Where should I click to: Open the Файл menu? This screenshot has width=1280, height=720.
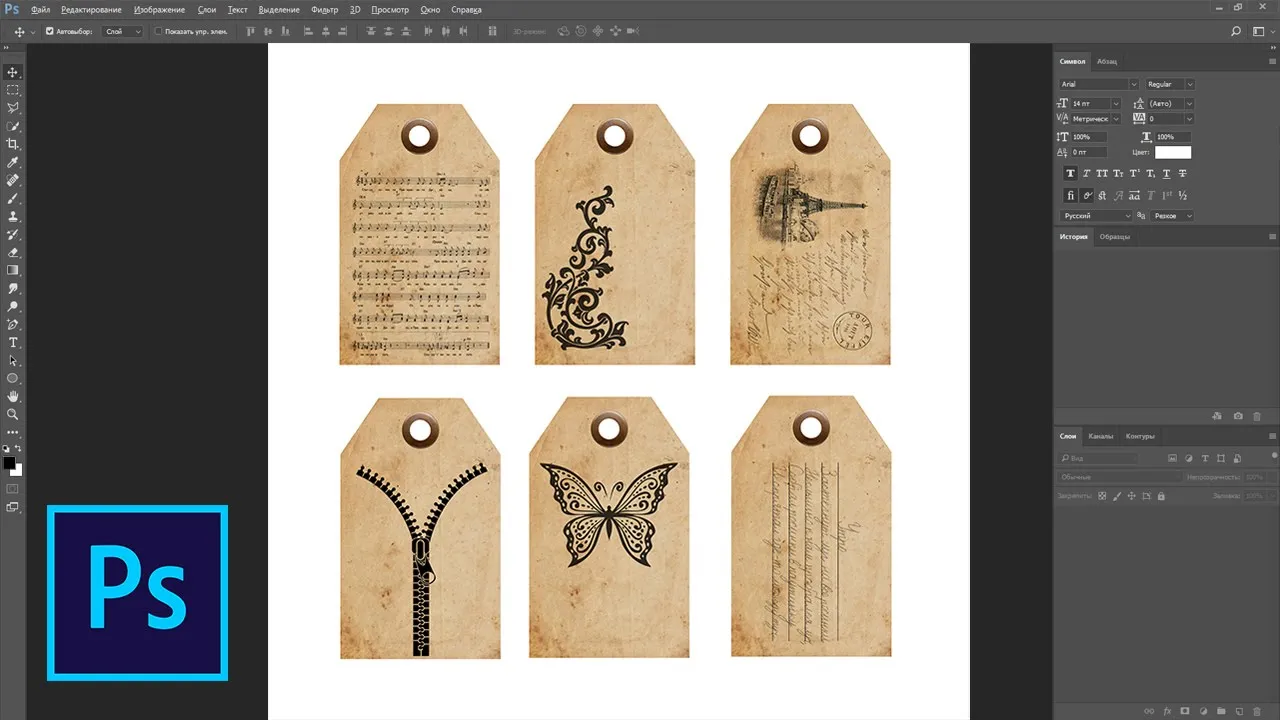pos(41,9)
